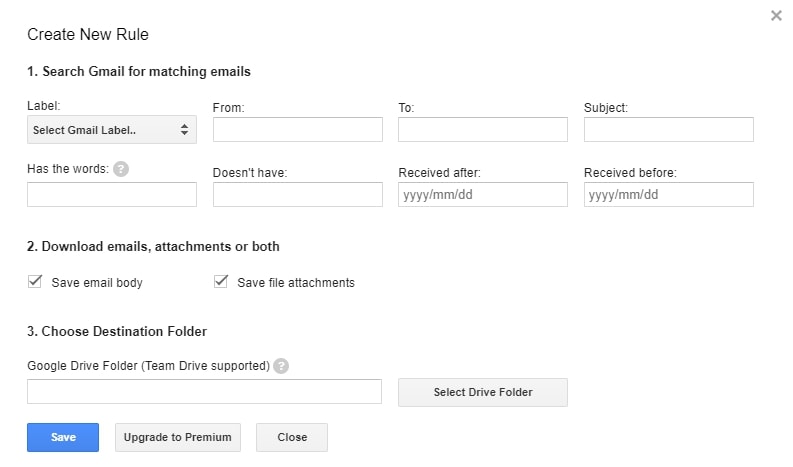Screen dimensions: 793x467
Task: Click the Save email body label text
Action: pos(97,283)
